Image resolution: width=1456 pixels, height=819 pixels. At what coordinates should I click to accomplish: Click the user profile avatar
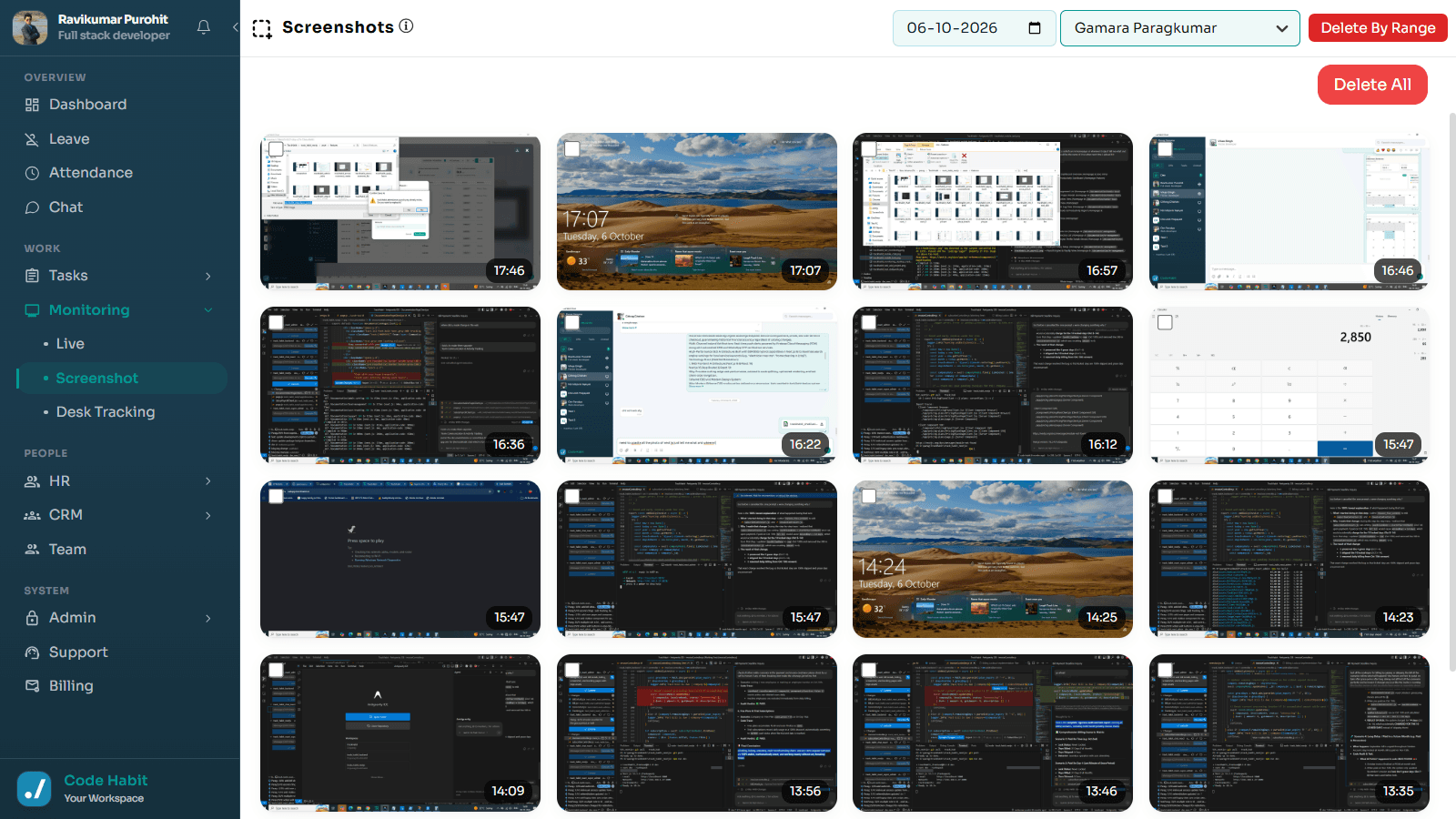pyautogui.click(x=30, y=27)
